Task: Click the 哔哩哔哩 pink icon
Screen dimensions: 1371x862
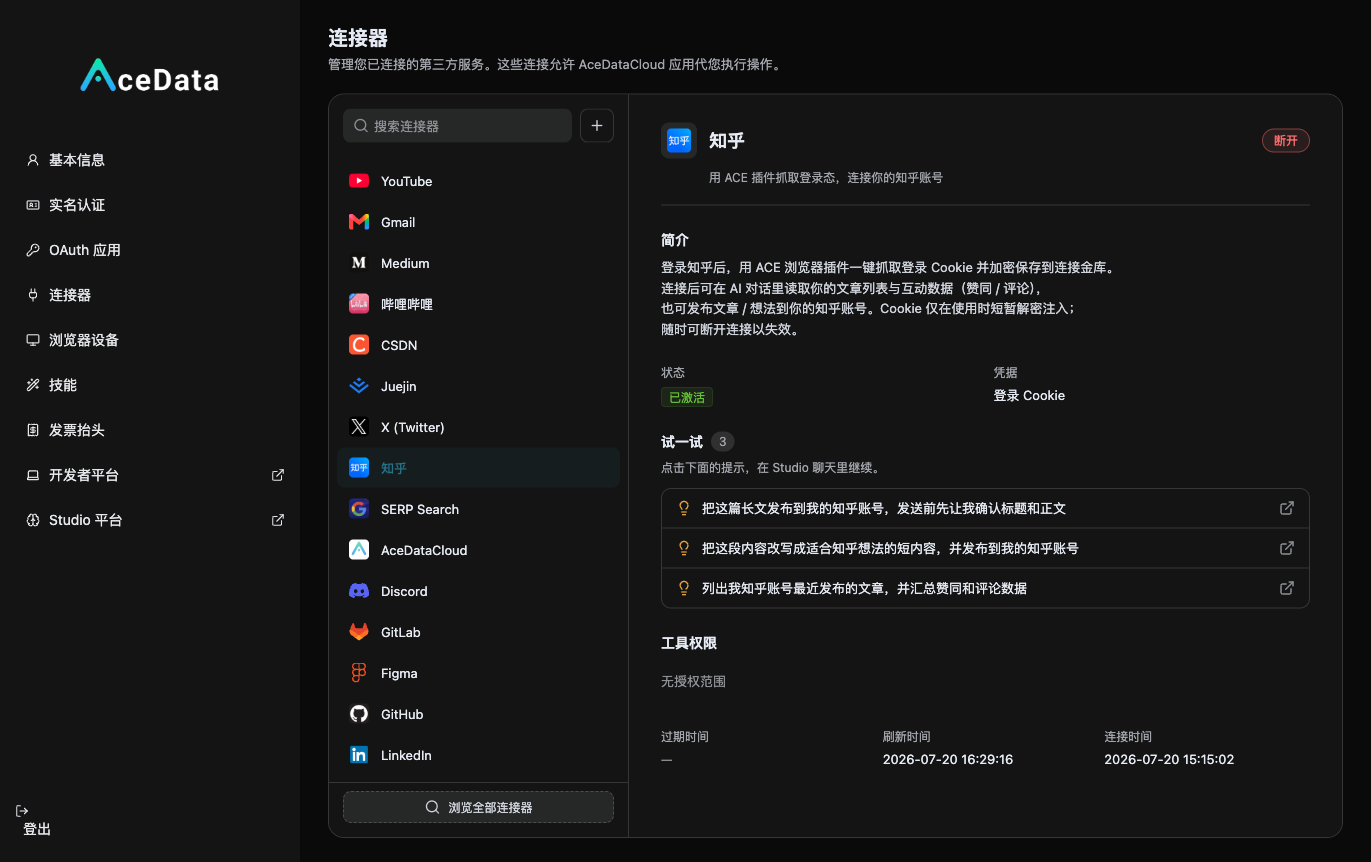Action: [x=359, y=304]
